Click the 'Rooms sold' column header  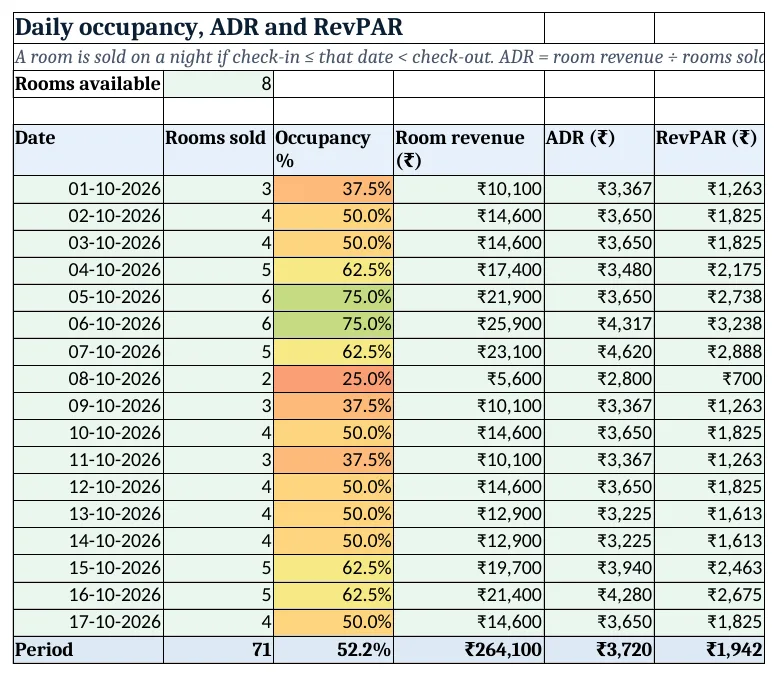pos(219,150)
